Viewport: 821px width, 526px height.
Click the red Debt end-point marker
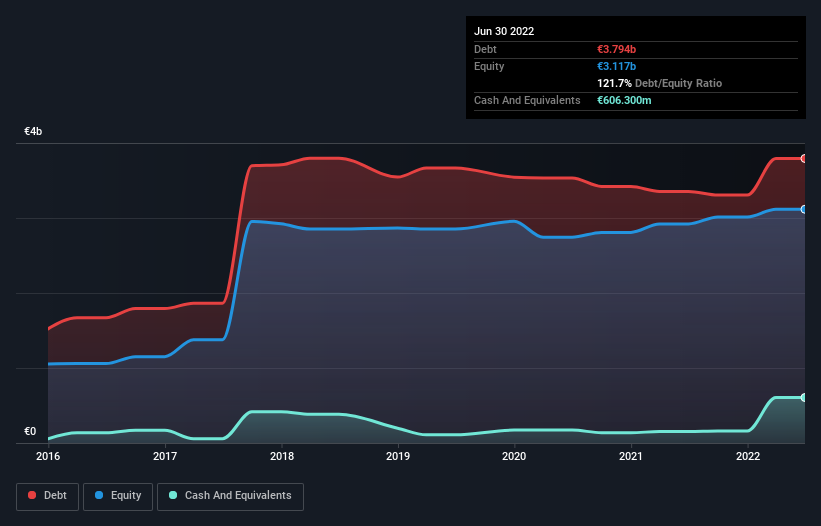(x=804, y=159)
